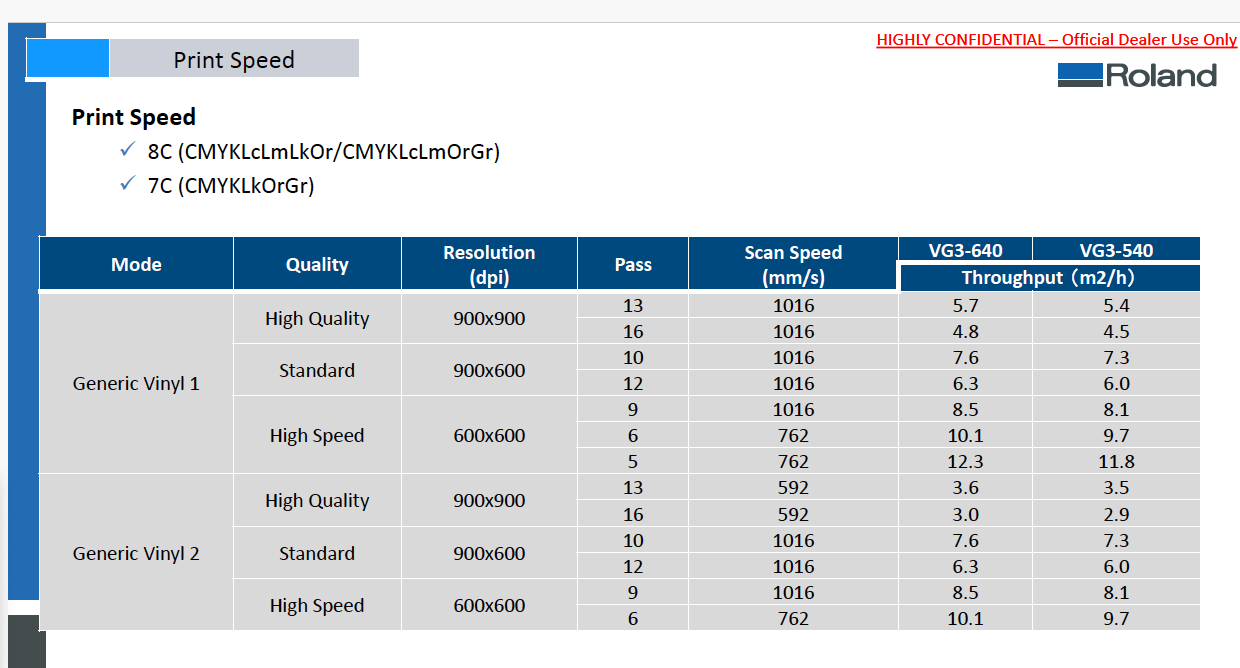Viewport: 1240px width, 668px height.
Task: Click the Mode column header
Action: tap(136, 264)
